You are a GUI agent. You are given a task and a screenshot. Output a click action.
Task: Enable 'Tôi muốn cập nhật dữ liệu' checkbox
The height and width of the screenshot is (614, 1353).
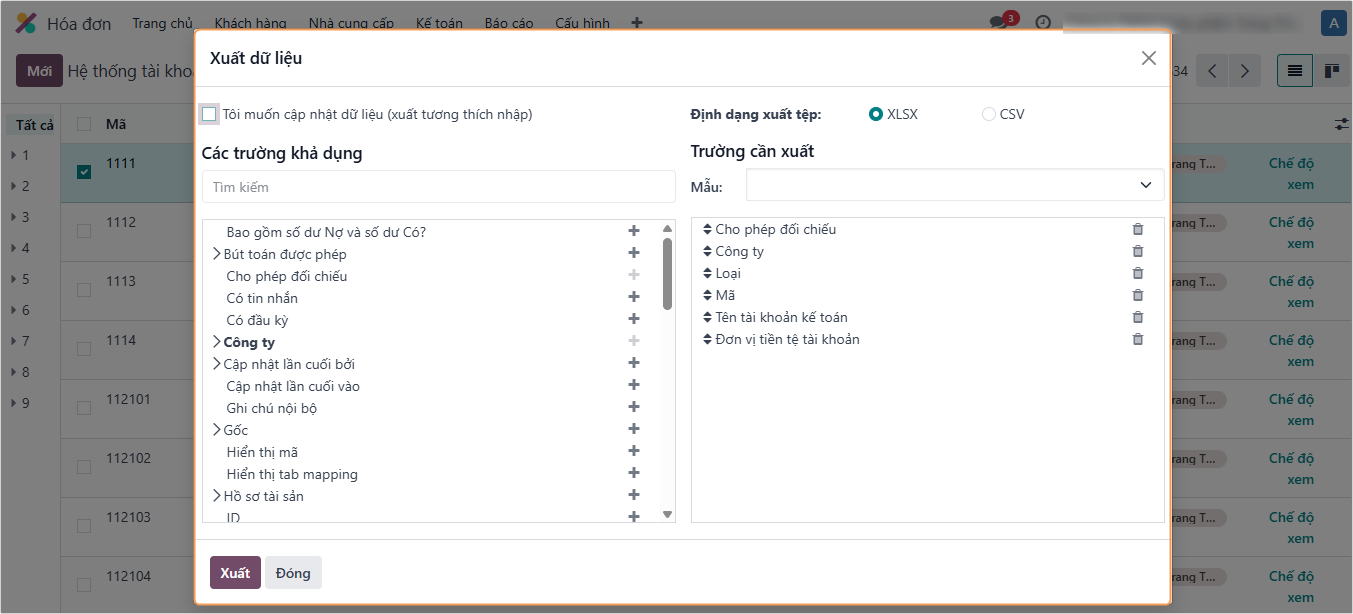pos(209,114)
